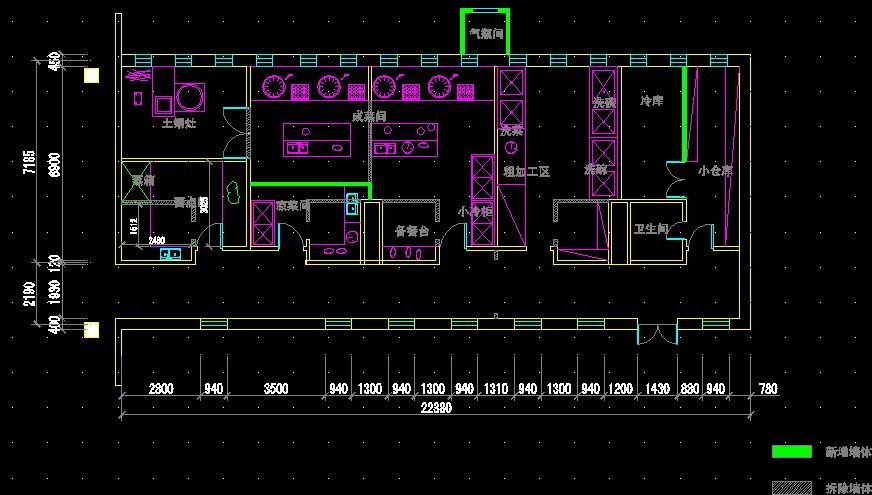The image size is (872, 495).
Task: Select the 卫生间 room label
Action: [649, 229]
